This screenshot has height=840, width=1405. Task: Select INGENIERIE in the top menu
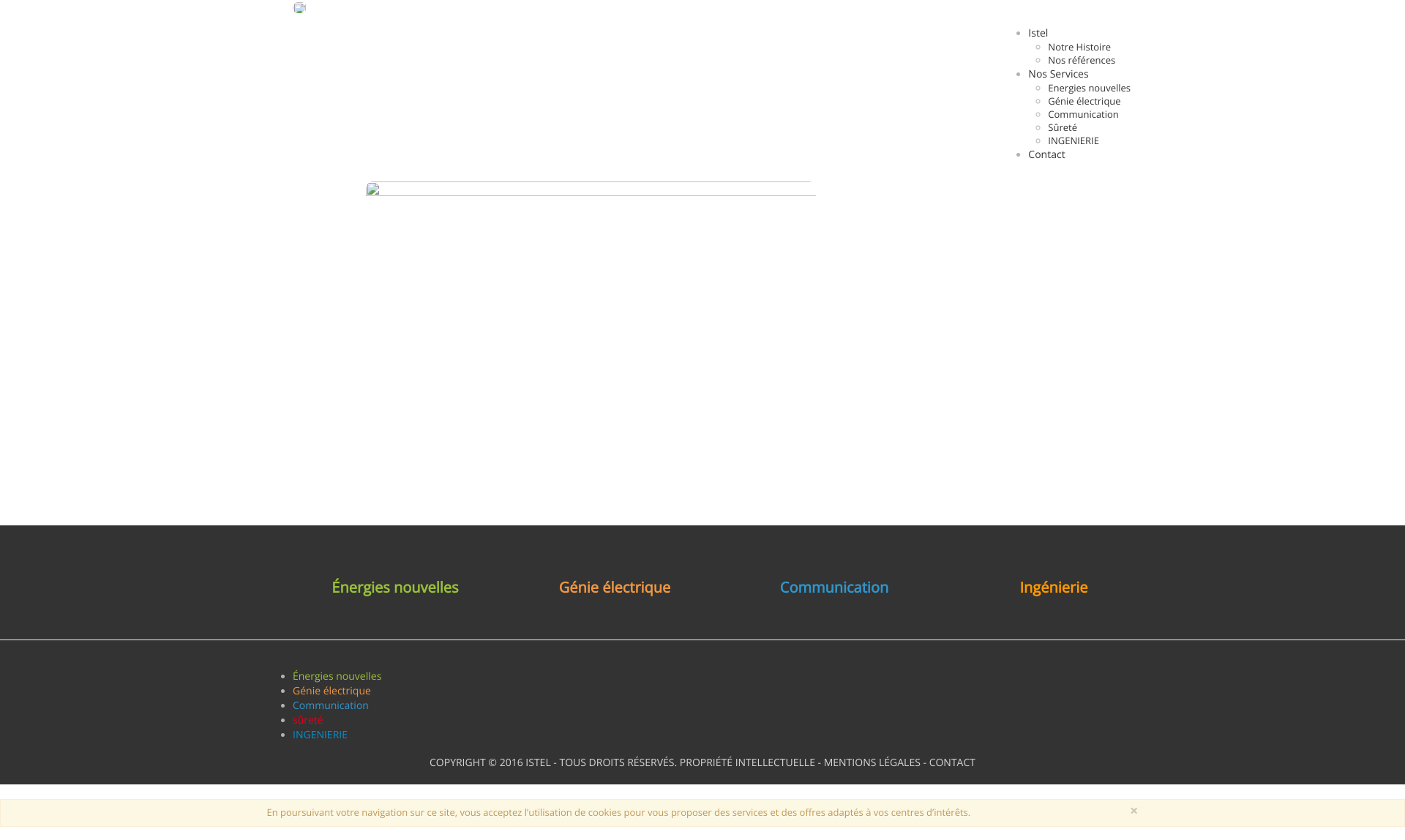click(1073, 140)
